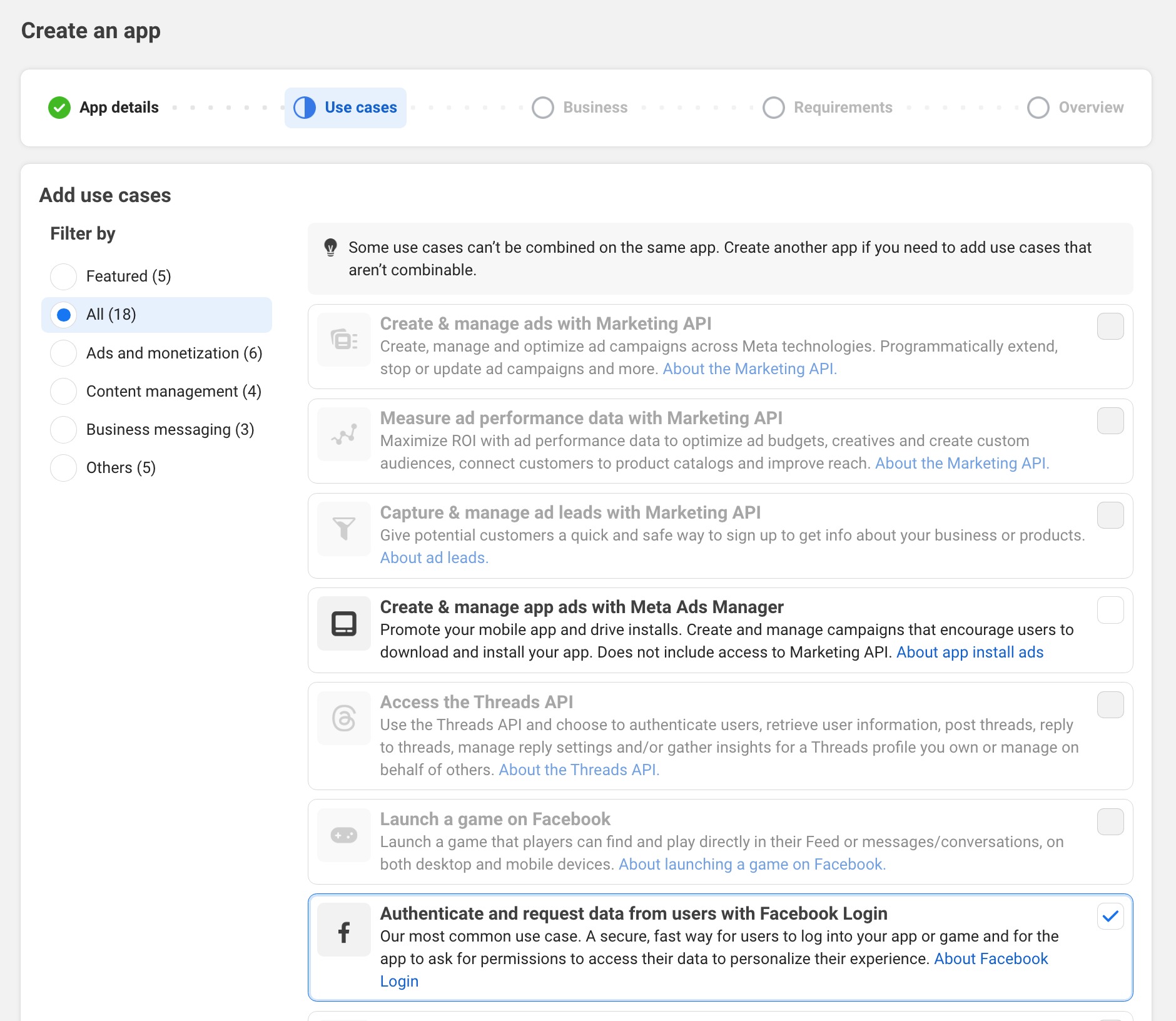Check Launch a game on Facebook checkbox
The width and height of the screenshot is (1176, 1021).
pyautogui.click(x=1110, y=822)
